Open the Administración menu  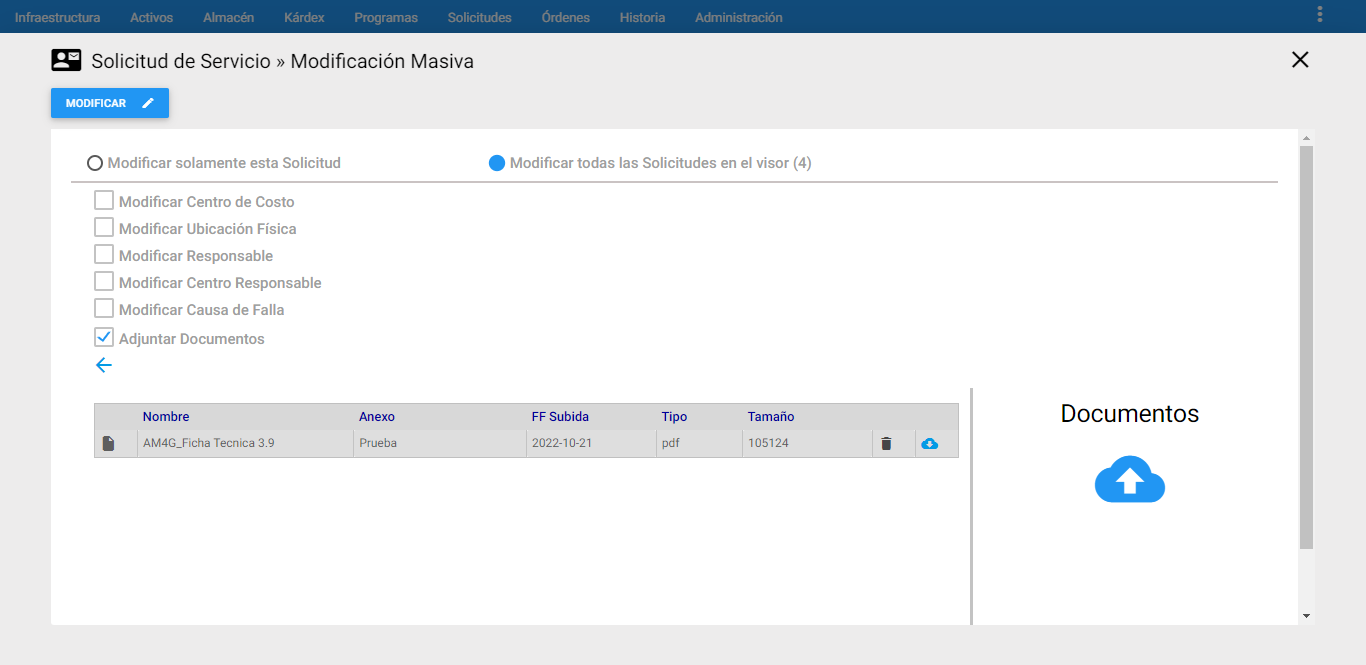[x=739, y=17]
